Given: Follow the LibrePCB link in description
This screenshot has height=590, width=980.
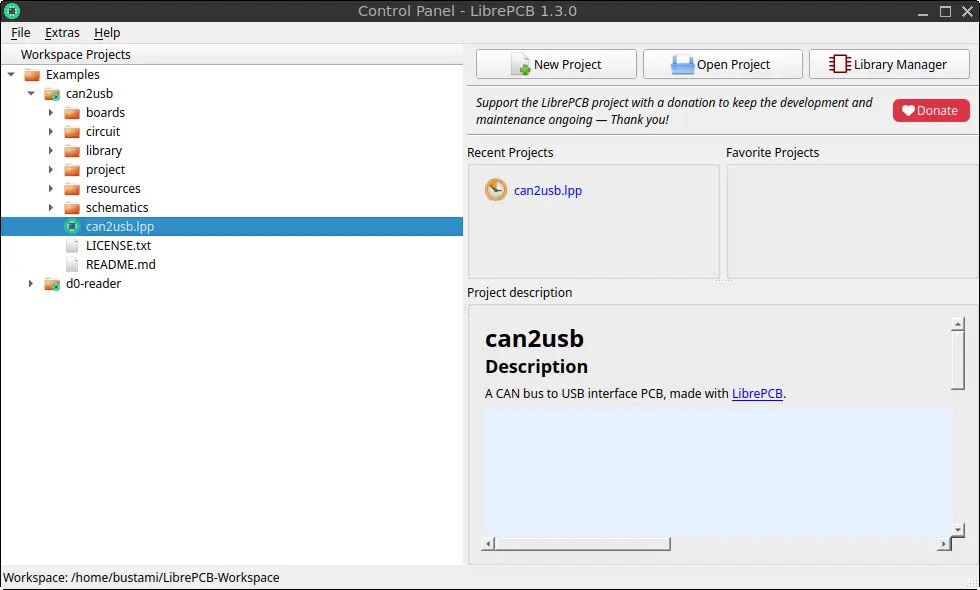Looking at the screenshot, I should [757, 394].
